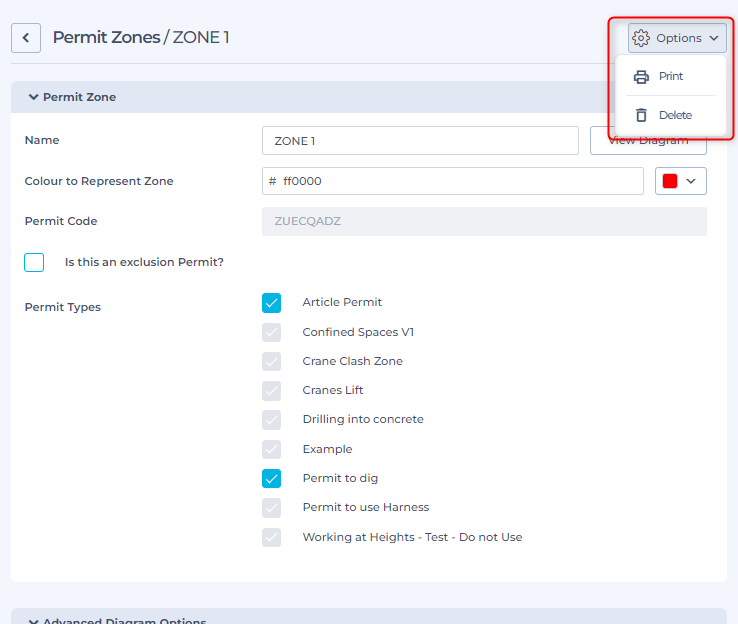738x624 pixels.
Task: Open the Options dropdown chevron
Action: (x=714, y=38)
